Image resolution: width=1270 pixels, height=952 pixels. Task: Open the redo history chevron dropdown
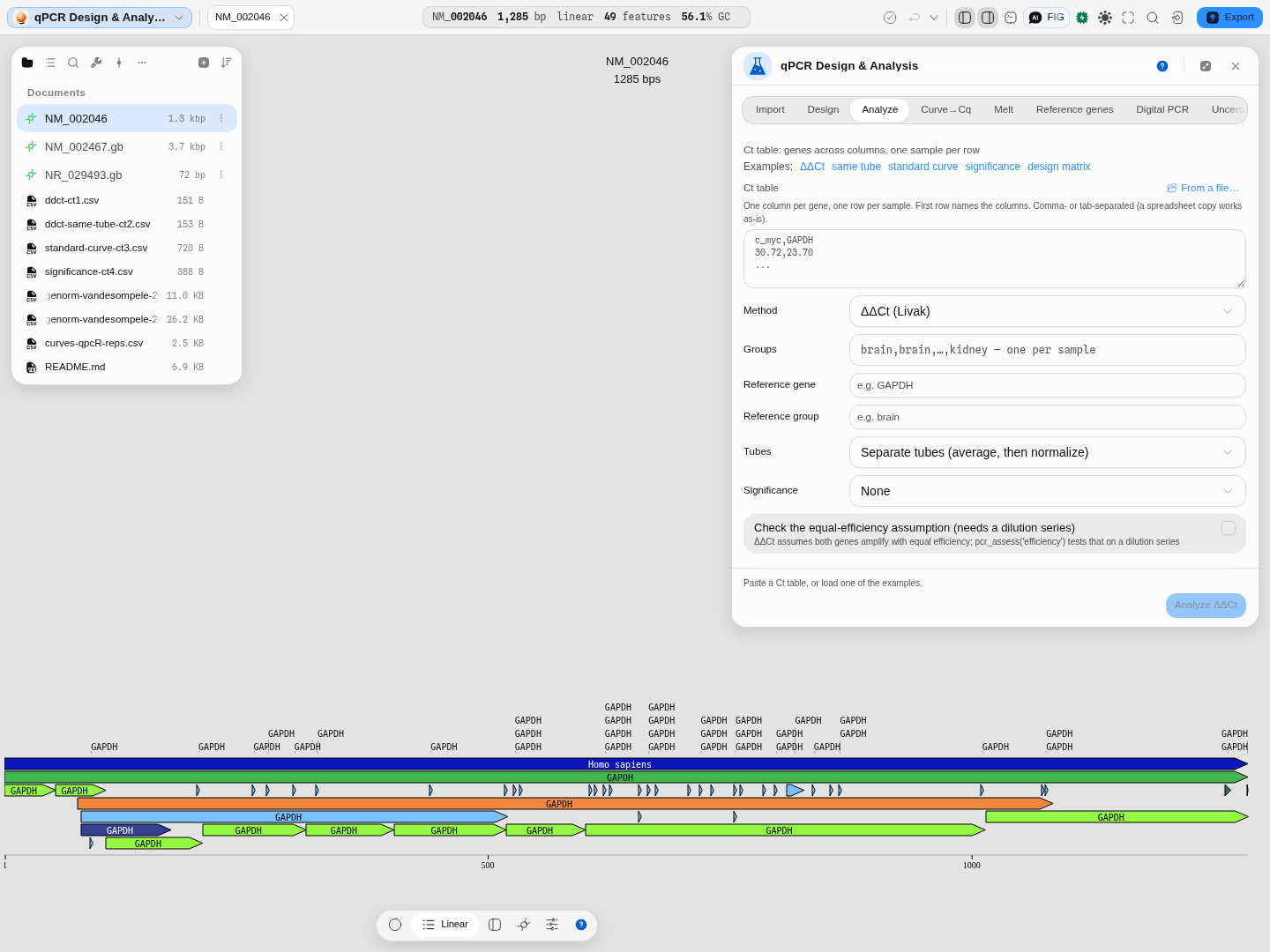click(x=934, y=18)
